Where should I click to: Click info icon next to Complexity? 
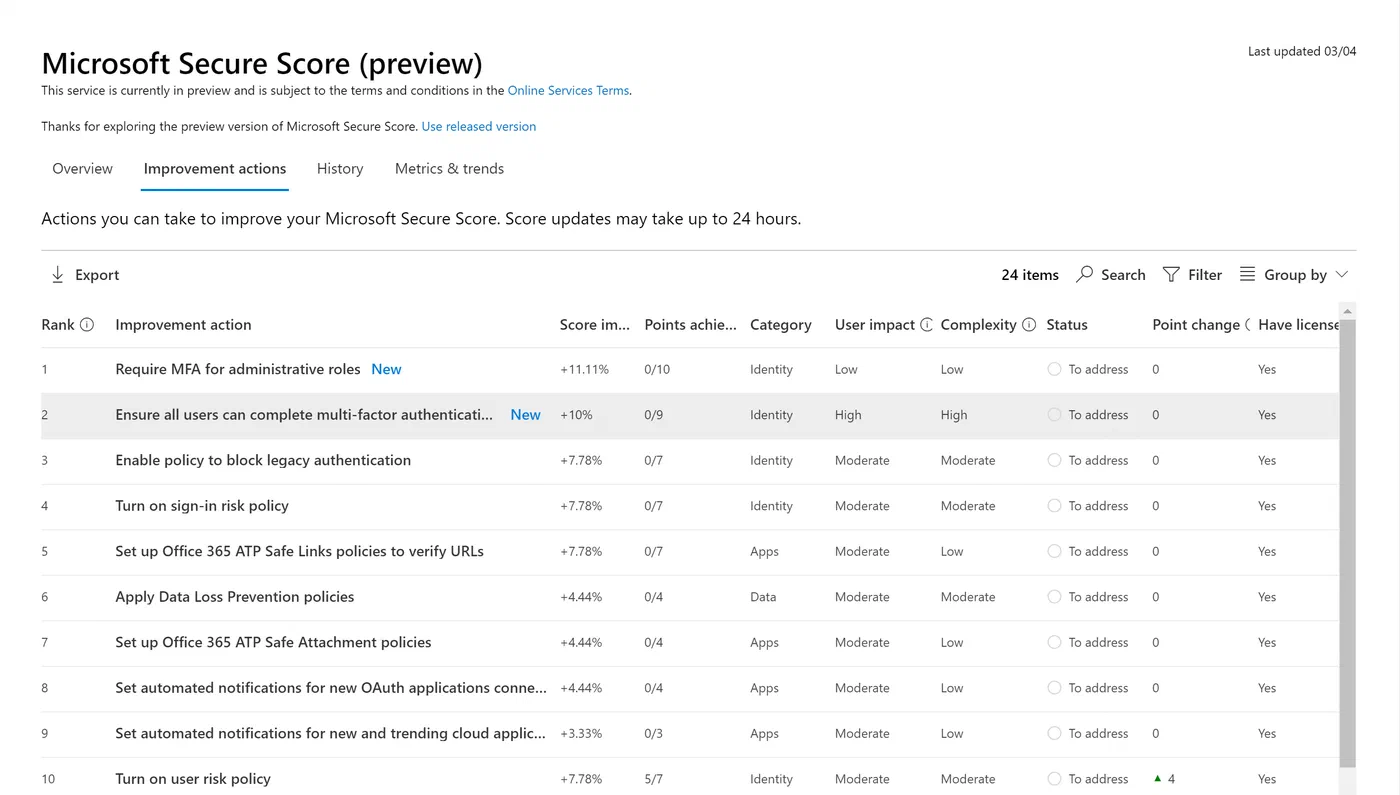click(1029, 324)
